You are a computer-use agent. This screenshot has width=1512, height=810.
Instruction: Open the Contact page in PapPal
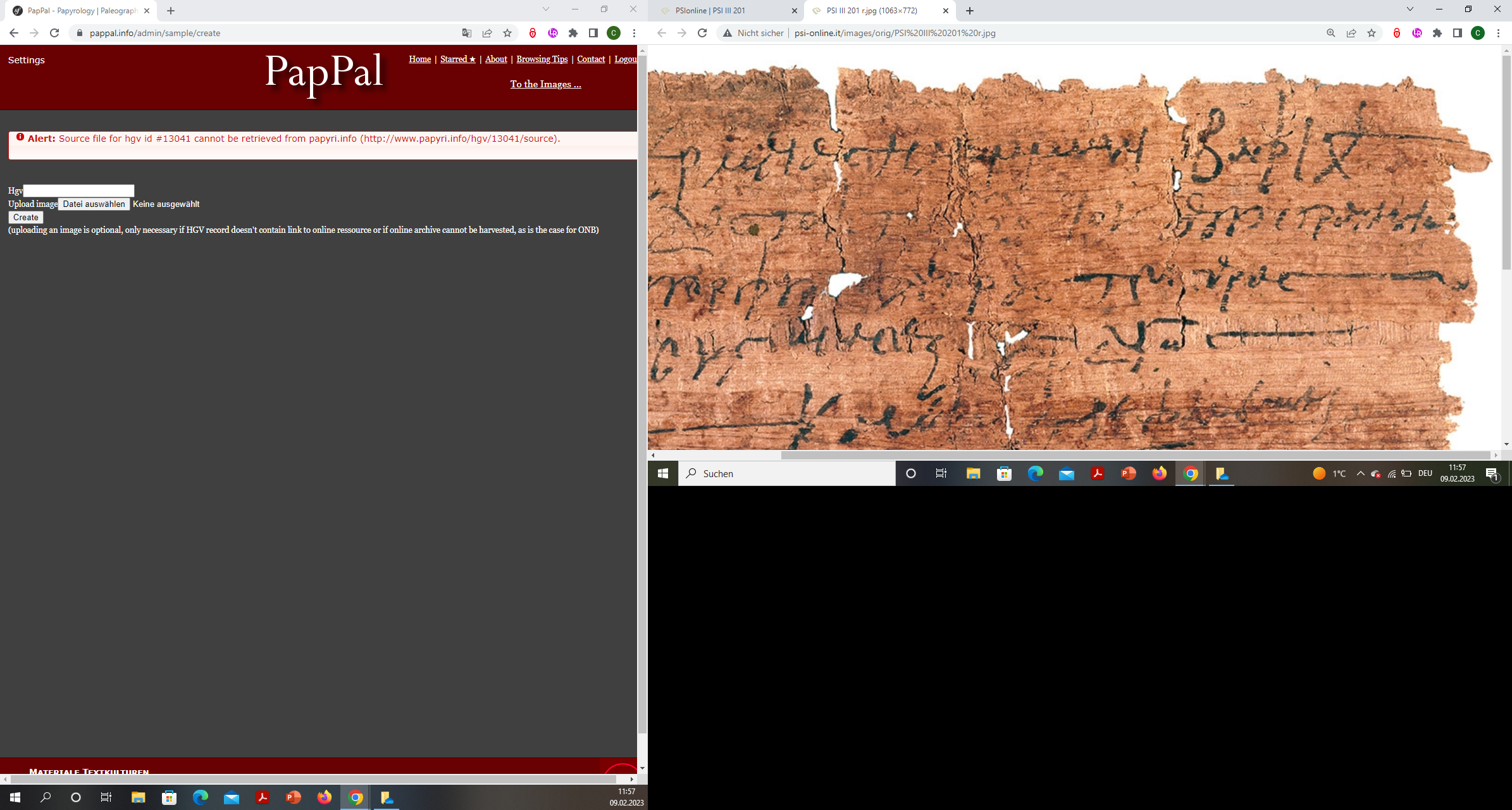pos(591,59)
